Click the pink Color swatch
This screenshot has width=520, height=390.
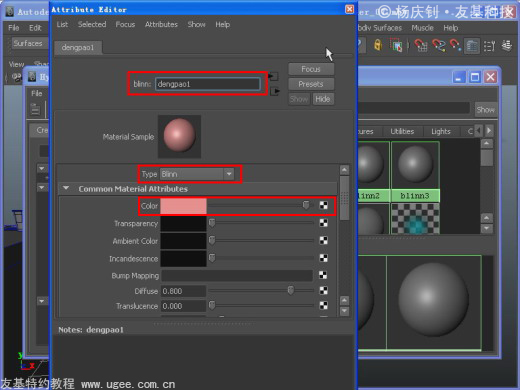[x=183, y=206]
